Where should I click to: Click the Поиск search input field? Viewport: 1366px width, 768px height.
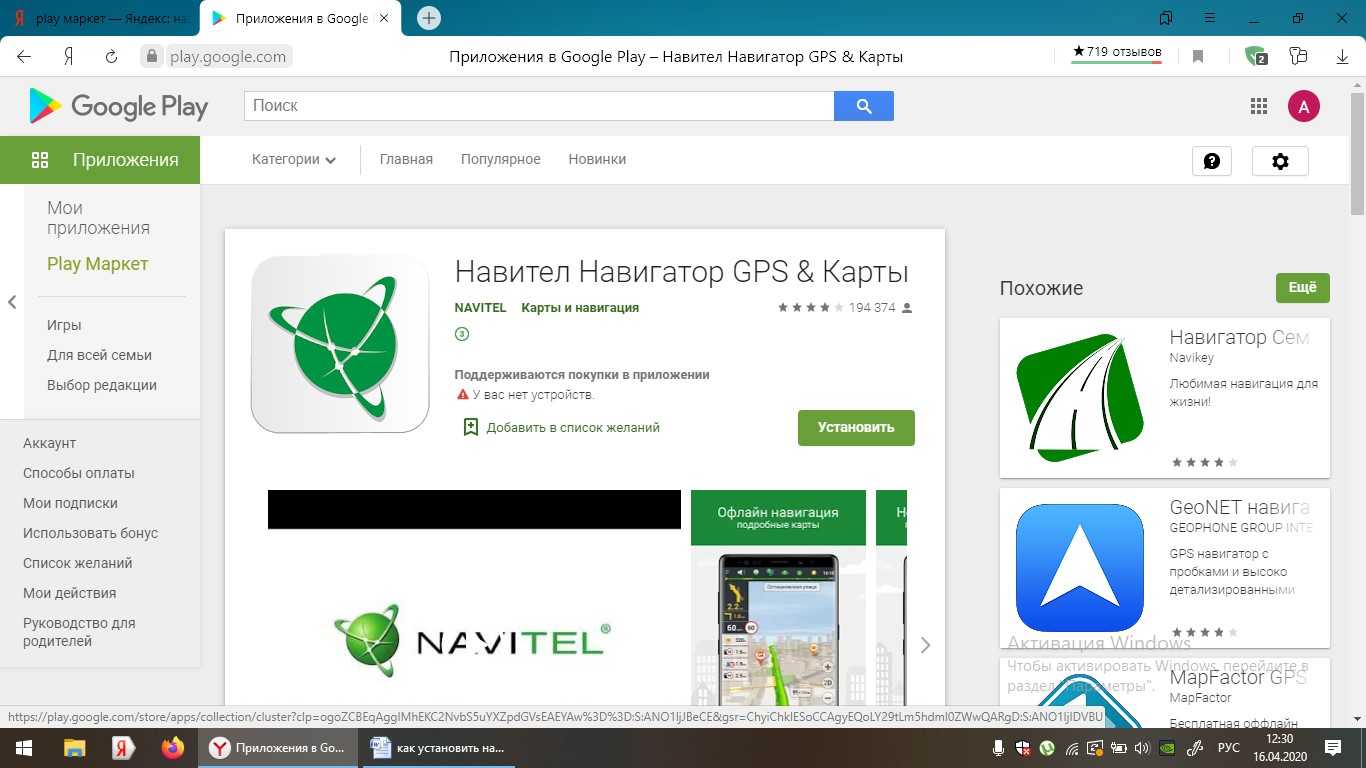(539, 106)
